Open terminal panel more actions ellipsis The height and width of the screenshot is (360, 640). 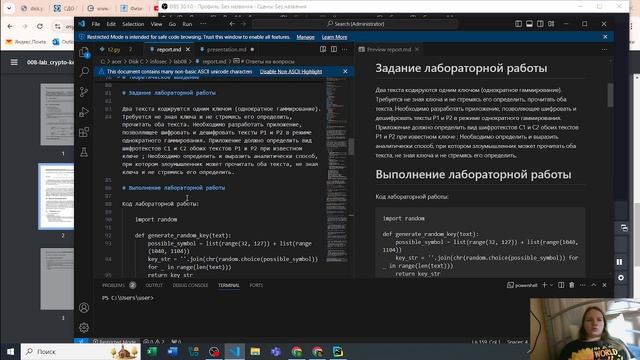tap(583, 285)
